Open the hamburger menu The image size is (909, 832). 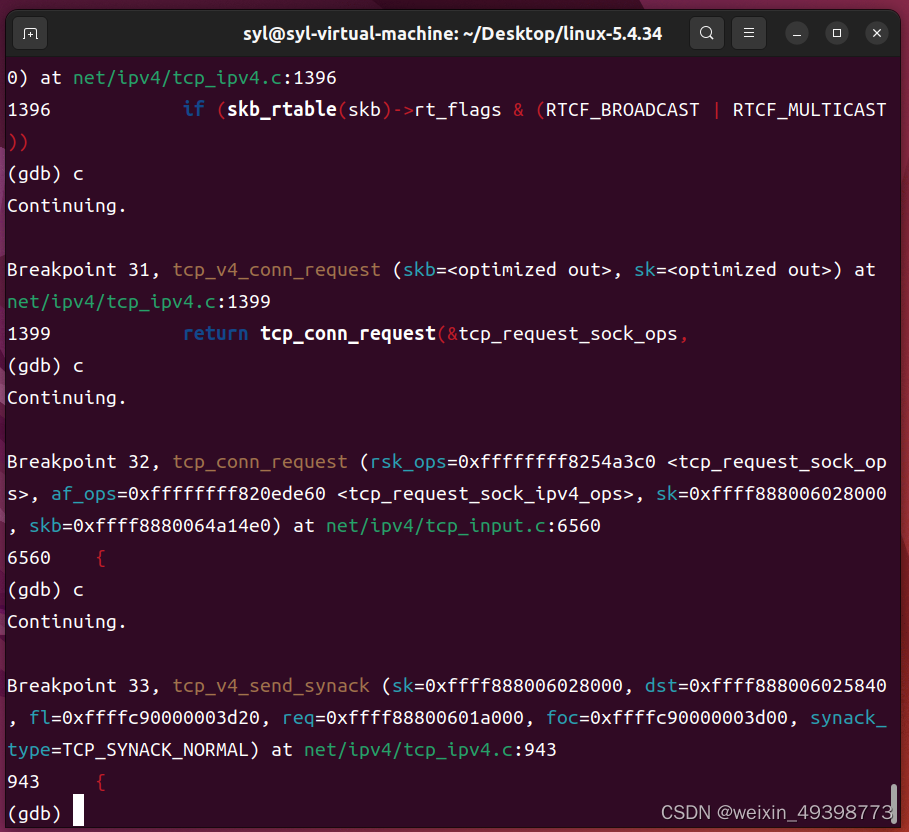click(748, 33)
